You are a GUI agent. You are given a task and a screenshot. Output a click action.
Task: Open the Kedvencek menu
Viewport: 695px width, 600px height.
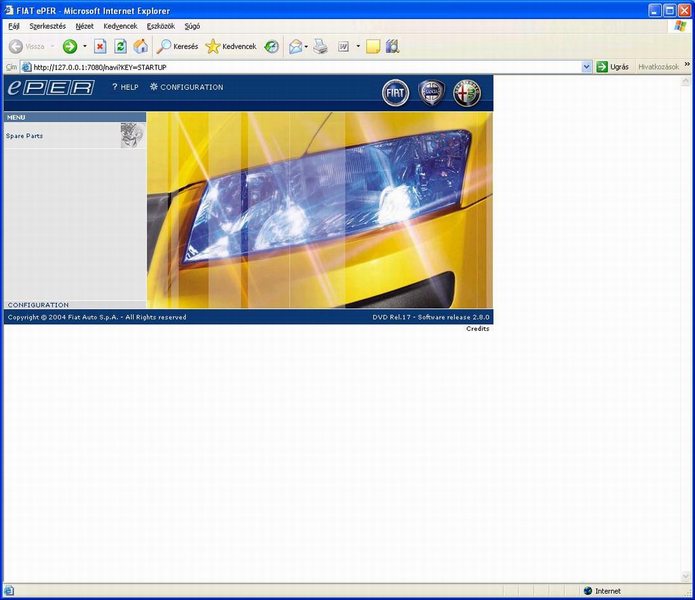[120, 26]
